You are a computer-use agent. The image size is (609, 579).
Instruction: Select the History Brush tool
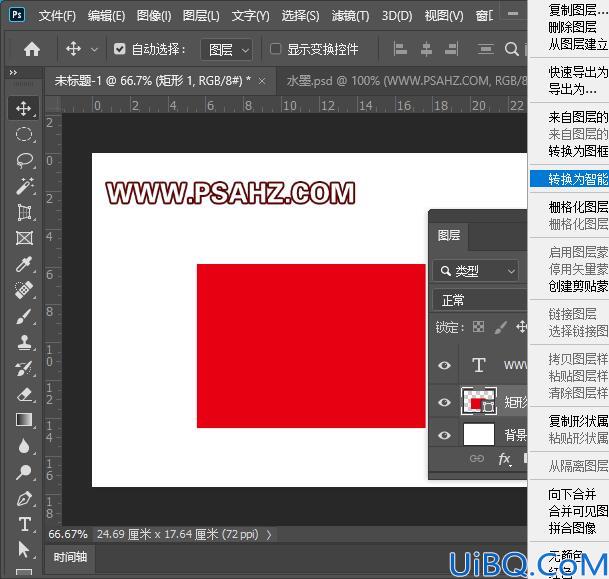(24, 369)
